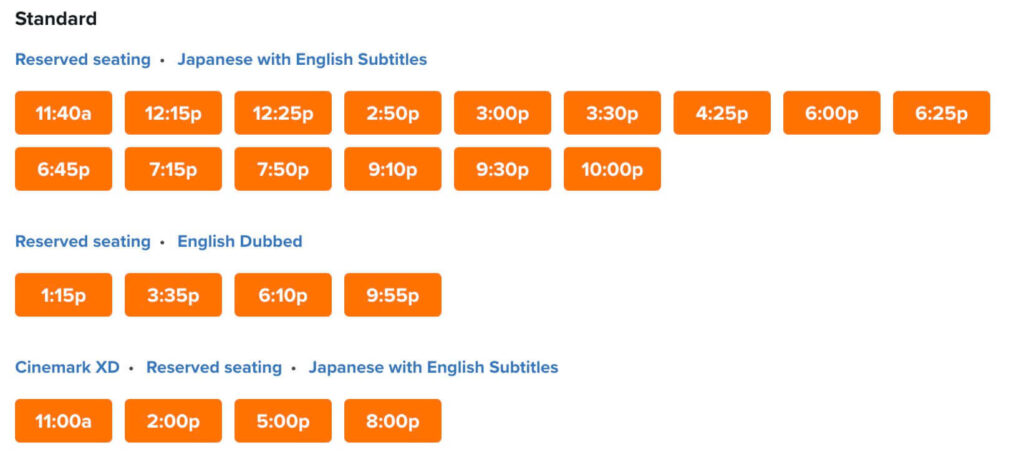Book the 12:15p subtitled showtime

(x=173, y=113)
